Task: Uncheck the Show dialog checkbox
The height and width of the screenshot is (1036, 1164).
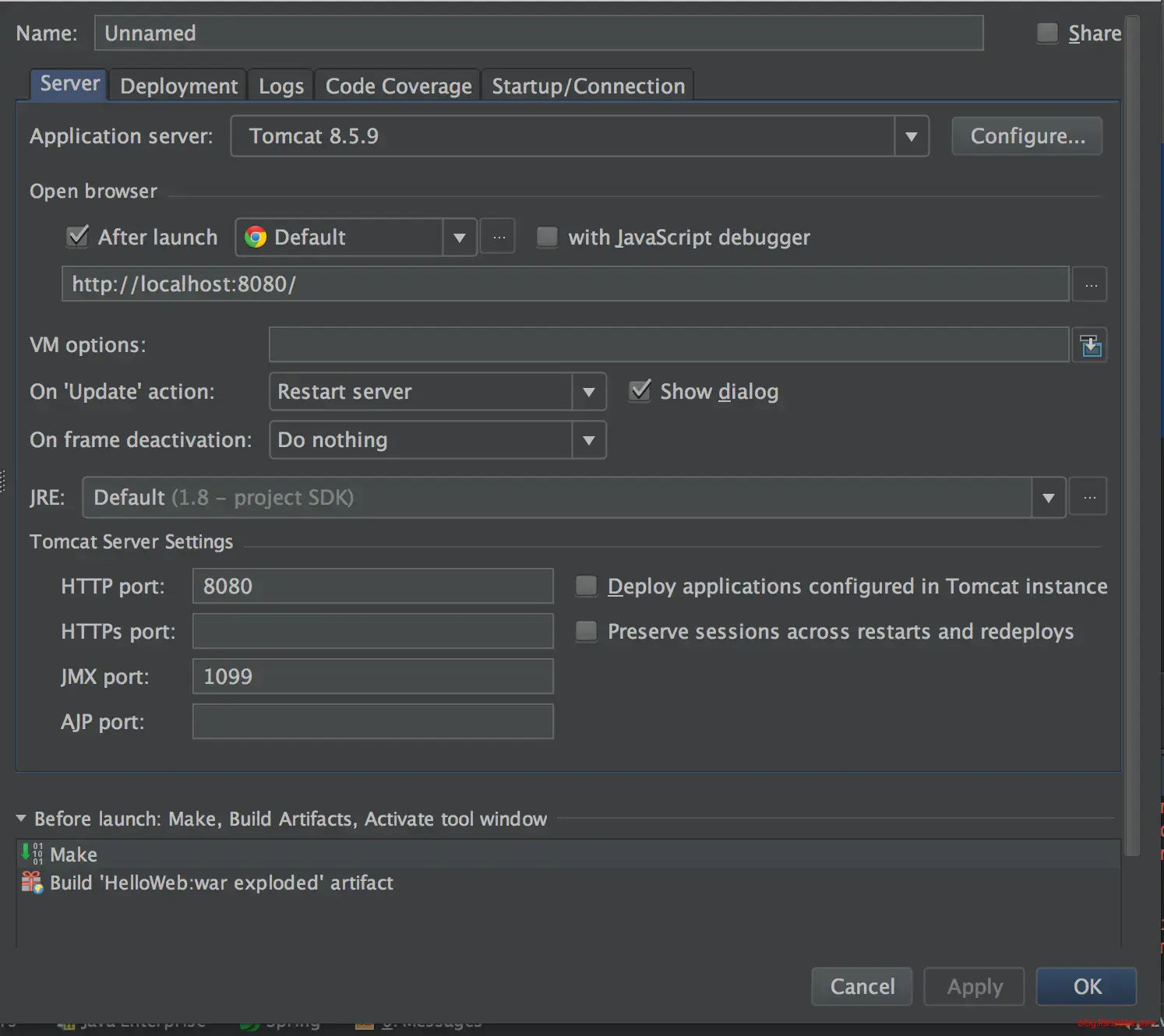Action: click(x=640, y=391)
